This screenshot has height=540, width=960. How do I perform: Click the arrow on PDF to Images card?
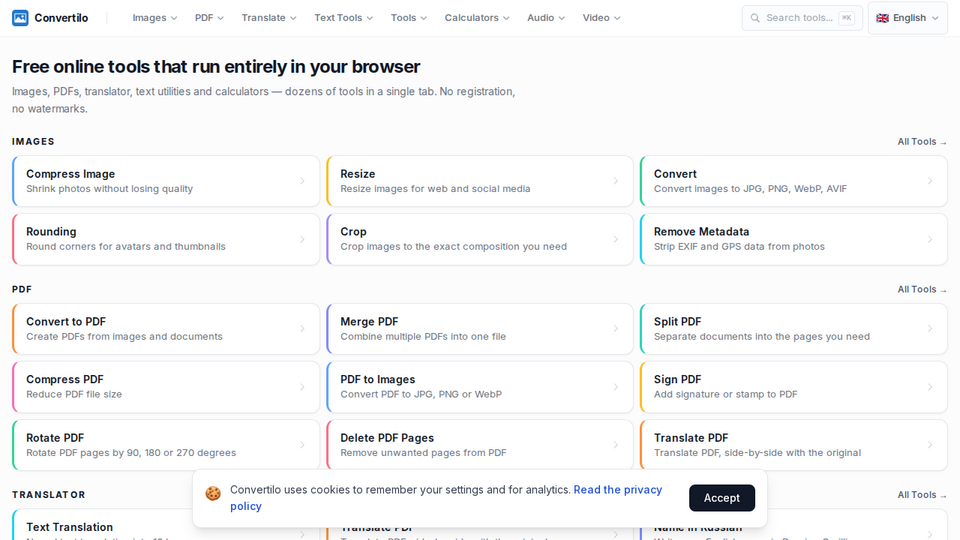[616, 387]
